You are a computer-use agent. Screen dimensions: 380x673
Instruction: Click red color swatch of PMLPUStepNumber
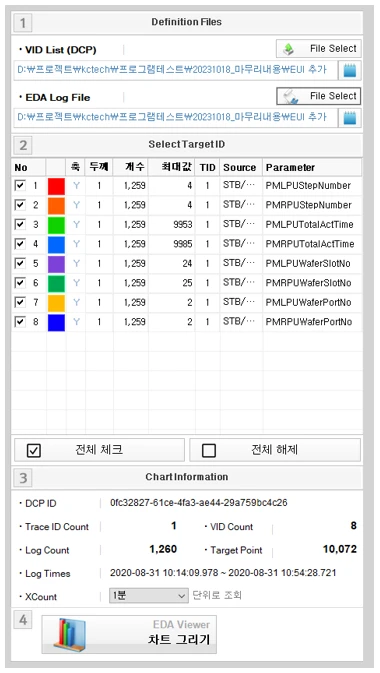57,186
